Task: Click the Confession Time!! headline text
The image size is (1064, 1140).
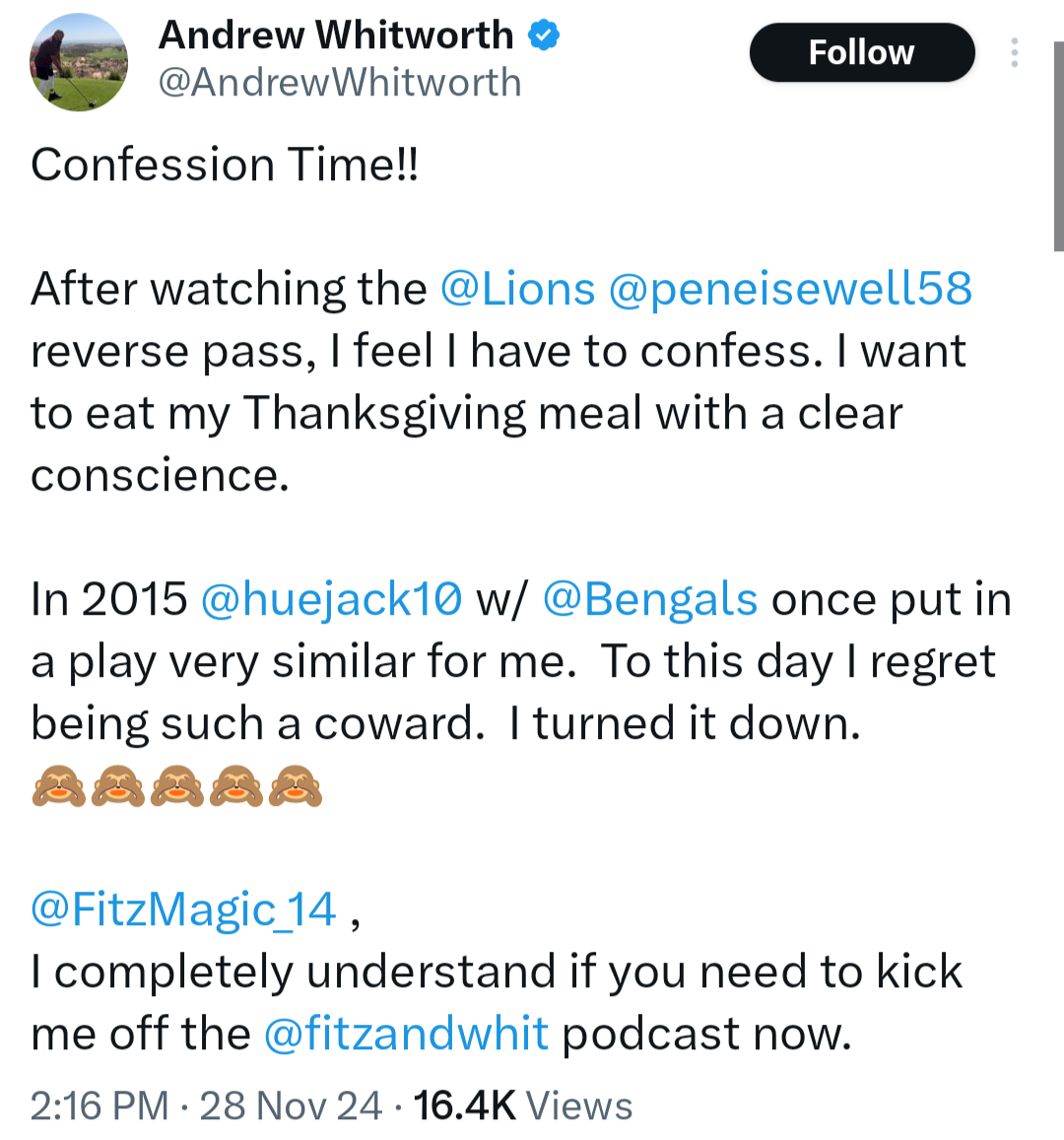Action: 225,165
